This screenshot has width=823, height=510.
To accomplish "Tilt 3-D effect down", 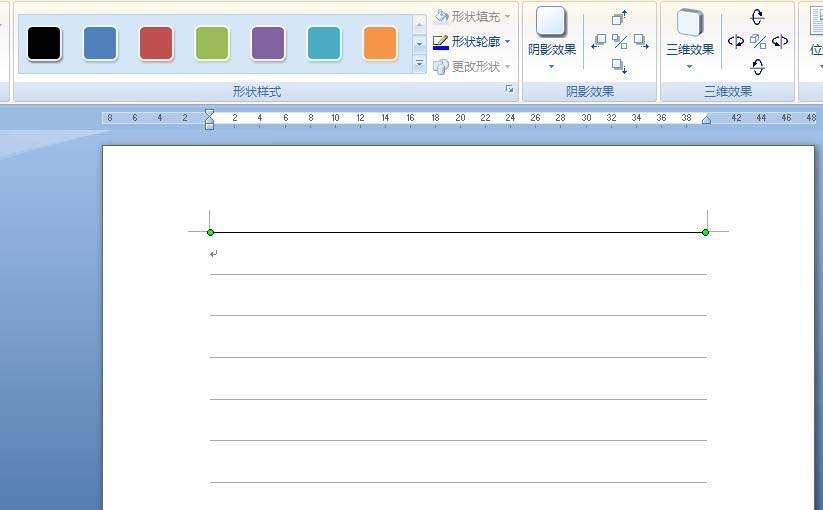I will coord(757,66).
